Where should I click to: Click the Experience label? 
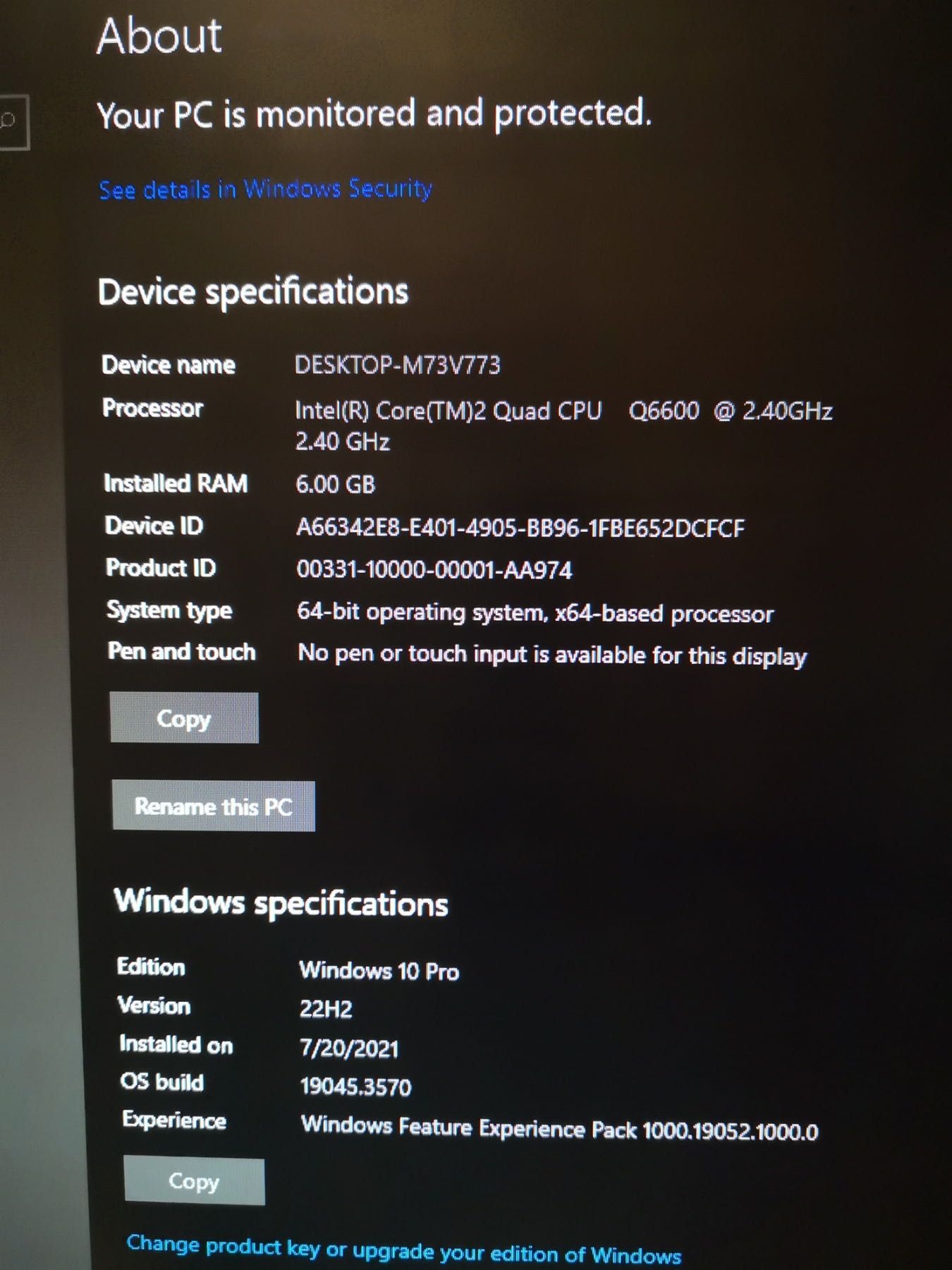pos(174,1120)
